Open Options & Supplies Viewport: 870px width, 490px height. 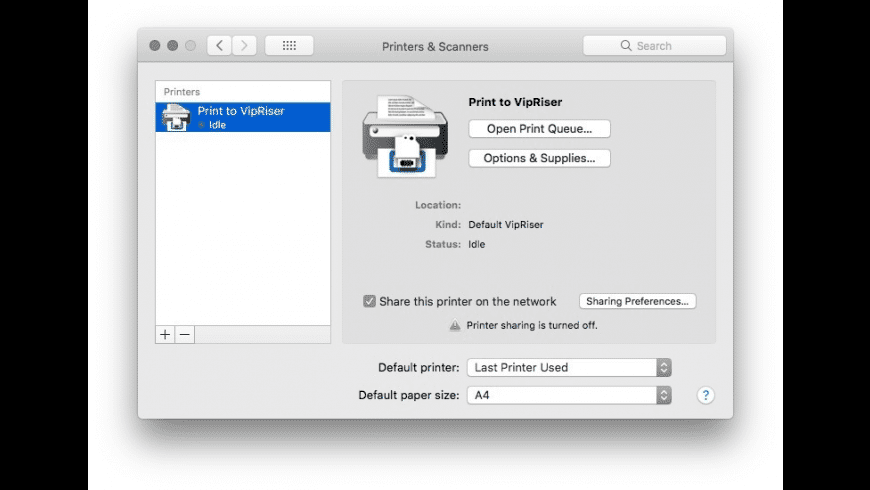click(x=539, y=158)
